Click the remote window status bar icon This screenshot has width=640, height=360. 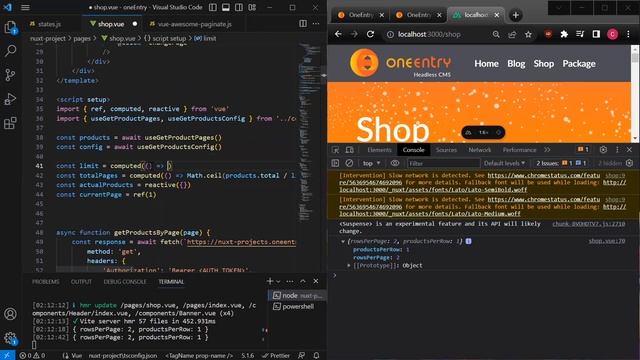[x=7, y=356]
